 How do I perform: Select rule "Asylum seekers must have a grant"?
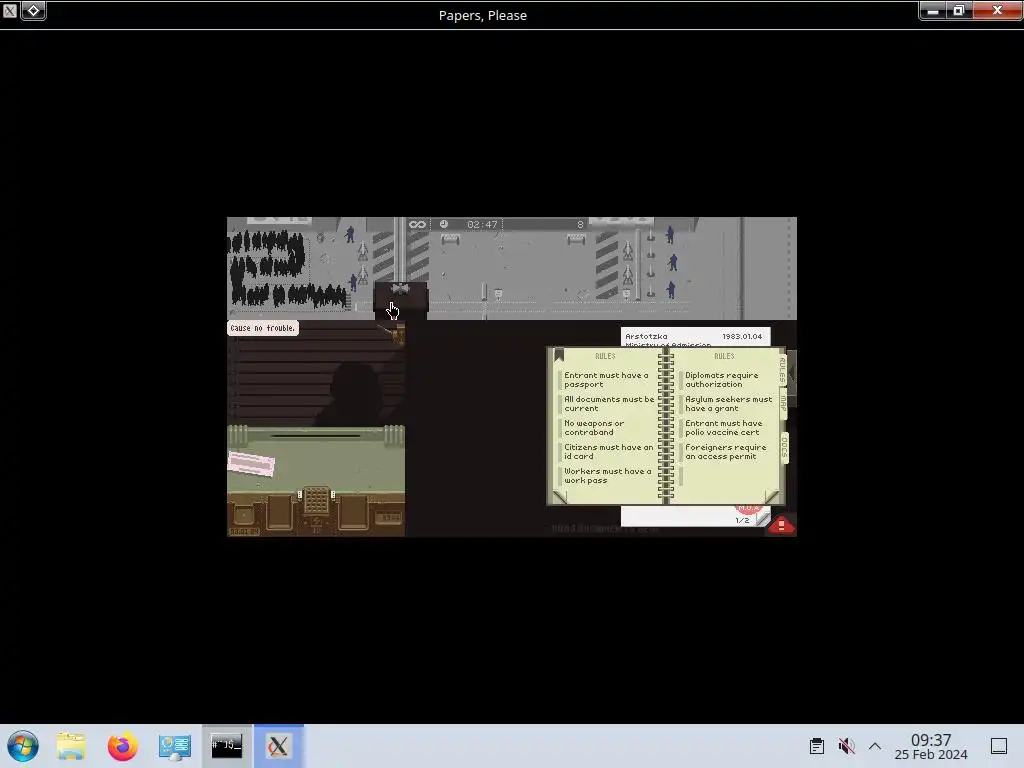tap(728, 404)
